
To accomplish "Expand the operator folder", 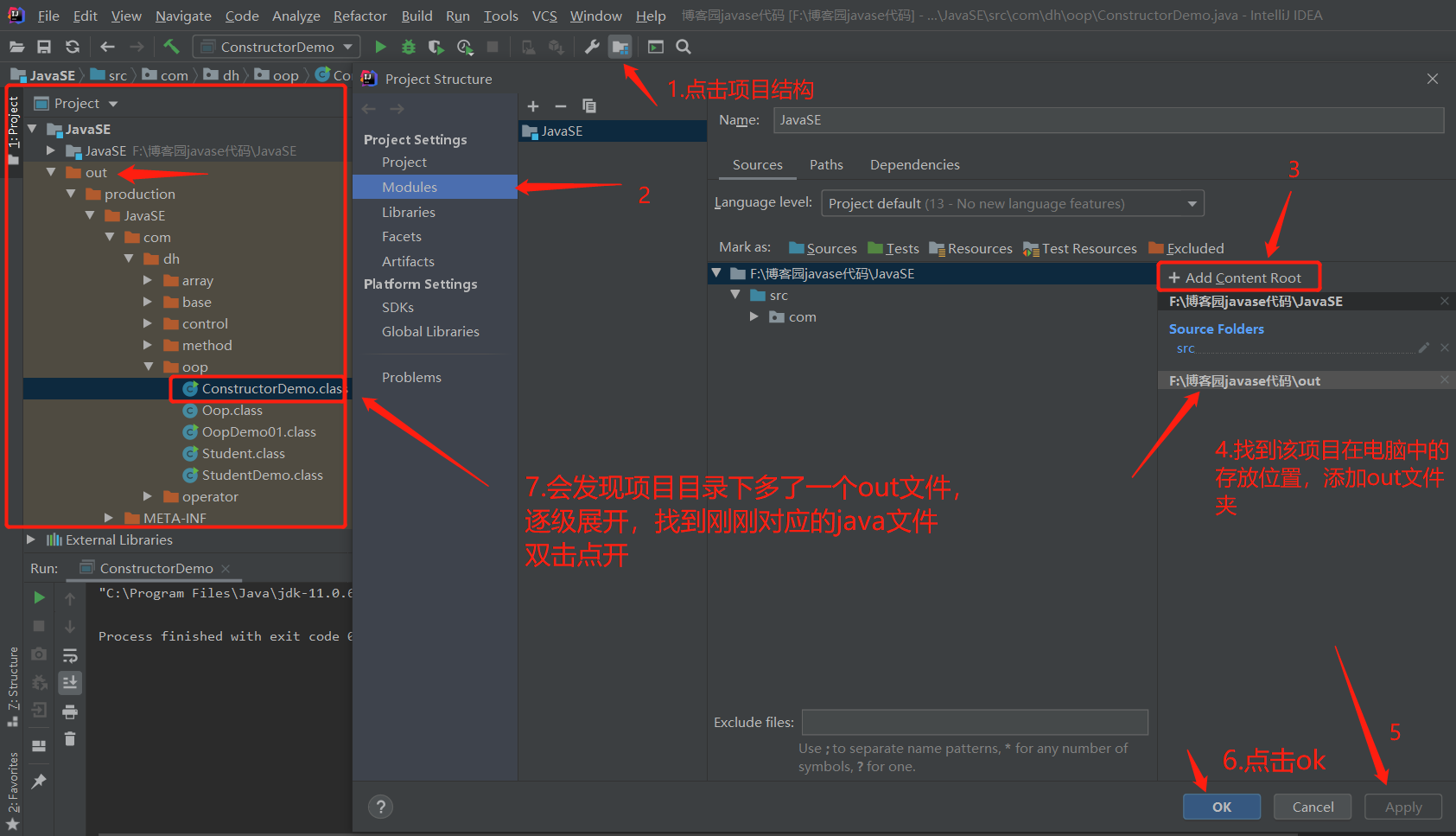I will [147, 496].
